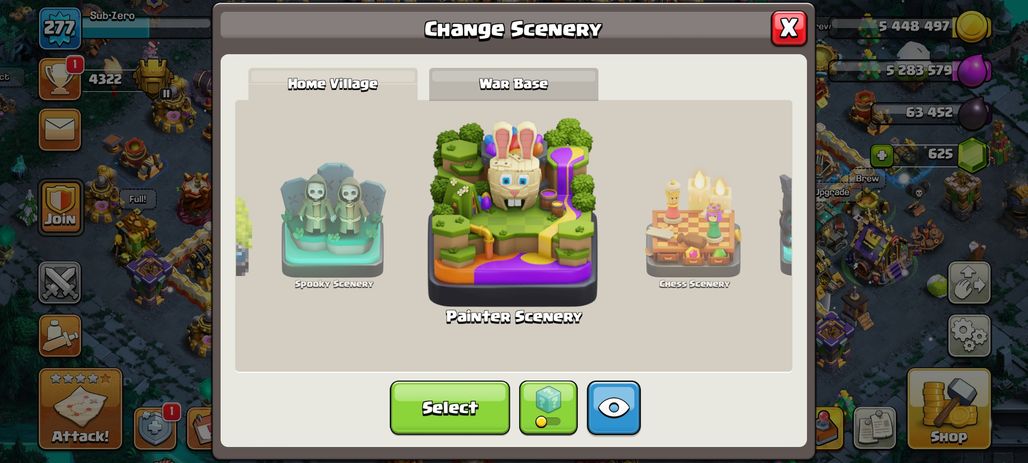
Task: Tap the Attack! map button
Action: click(x=80, y=409)
